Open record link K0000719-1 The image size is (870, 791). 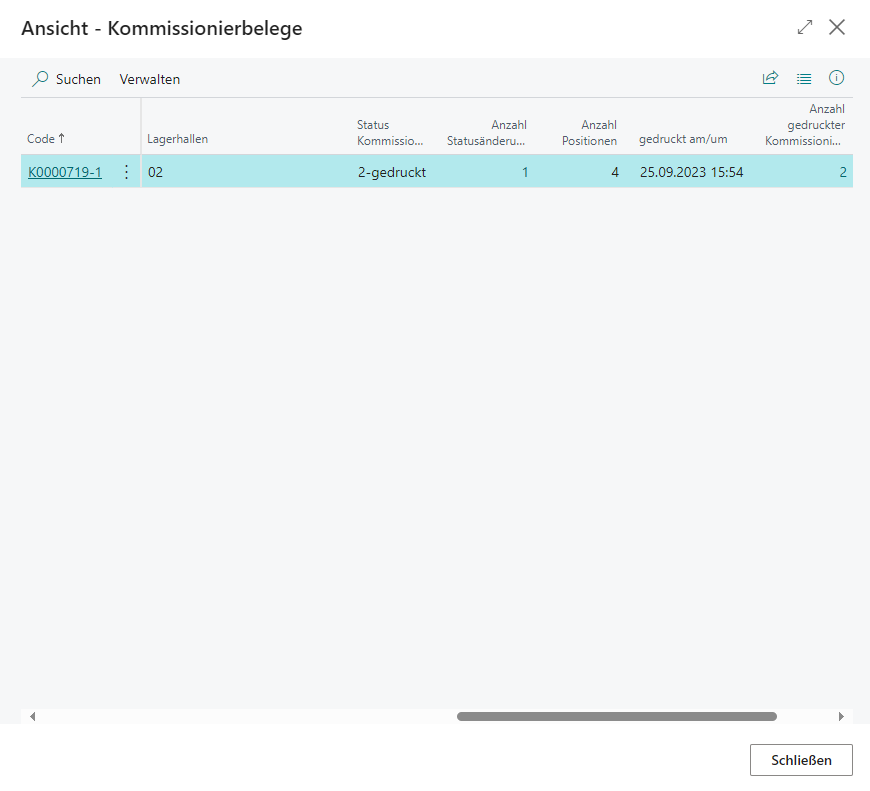coord(65,172)
